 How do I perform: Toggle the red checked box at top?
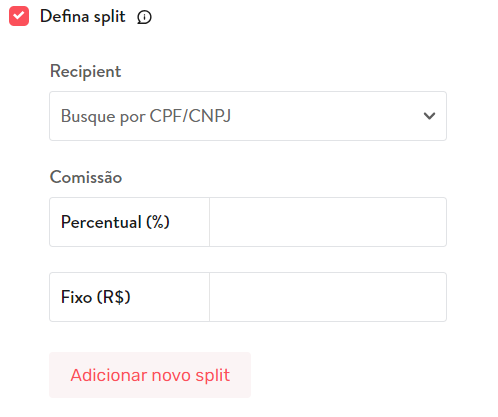(x=19, y=16)
